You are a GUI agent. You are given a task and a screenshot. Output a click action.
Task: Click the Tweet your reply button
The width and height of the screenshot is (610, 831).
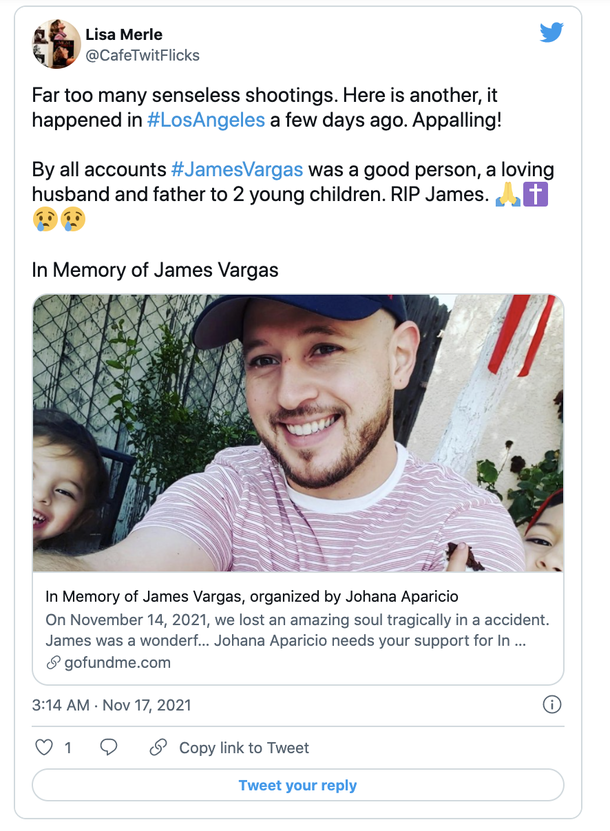pyautogui.click(x=298, y=785)
